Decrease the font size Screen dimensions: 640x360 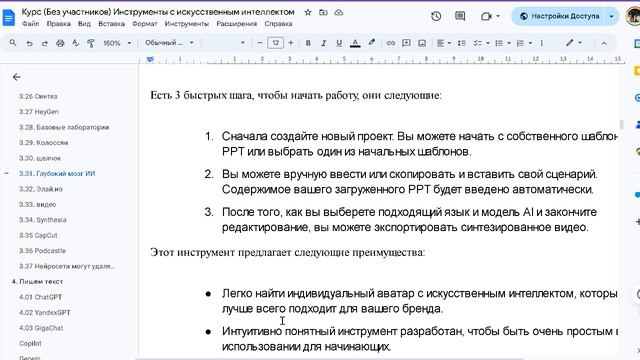click(260, 43)
